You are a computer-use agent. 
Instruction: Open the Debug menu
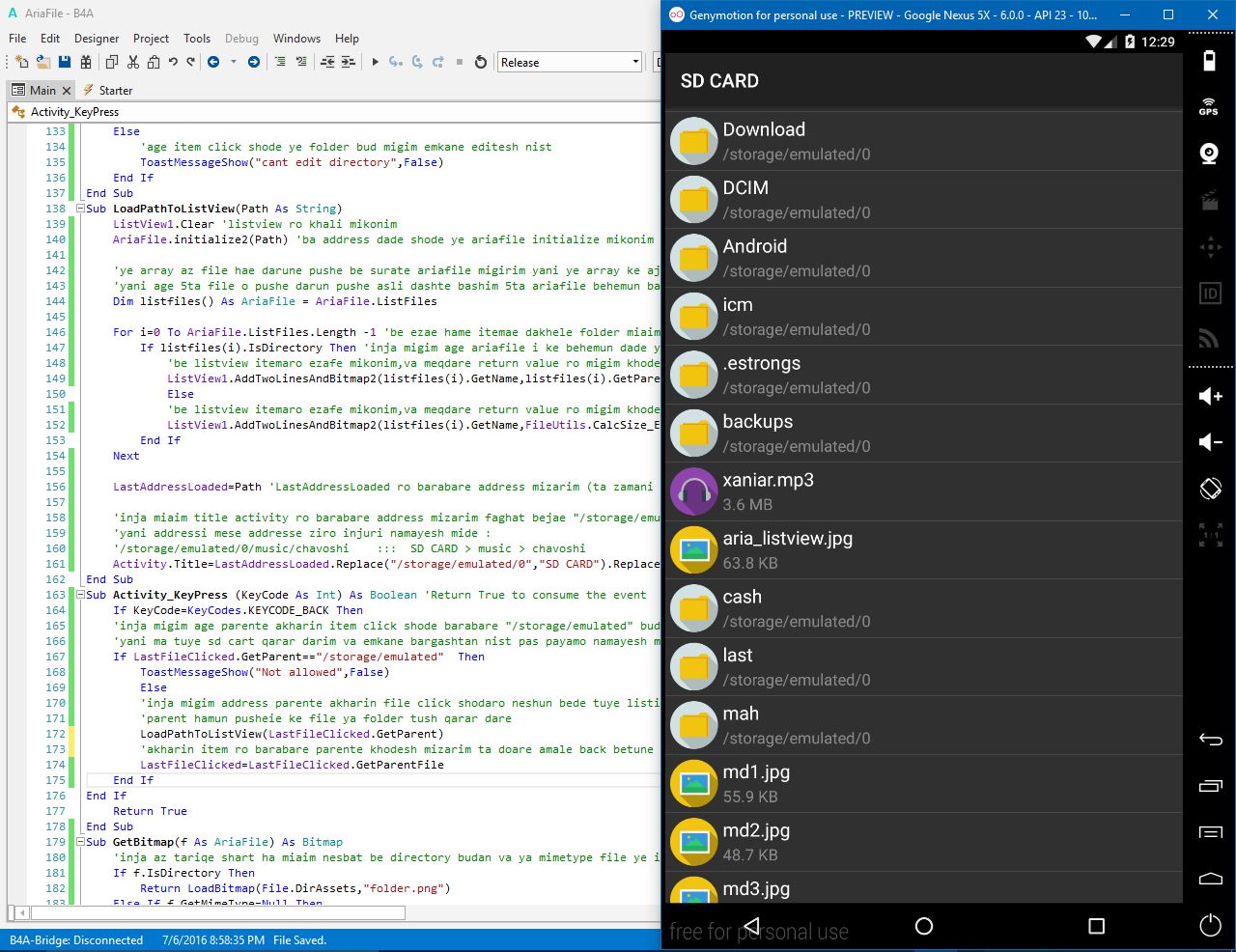tap(241, 39)
